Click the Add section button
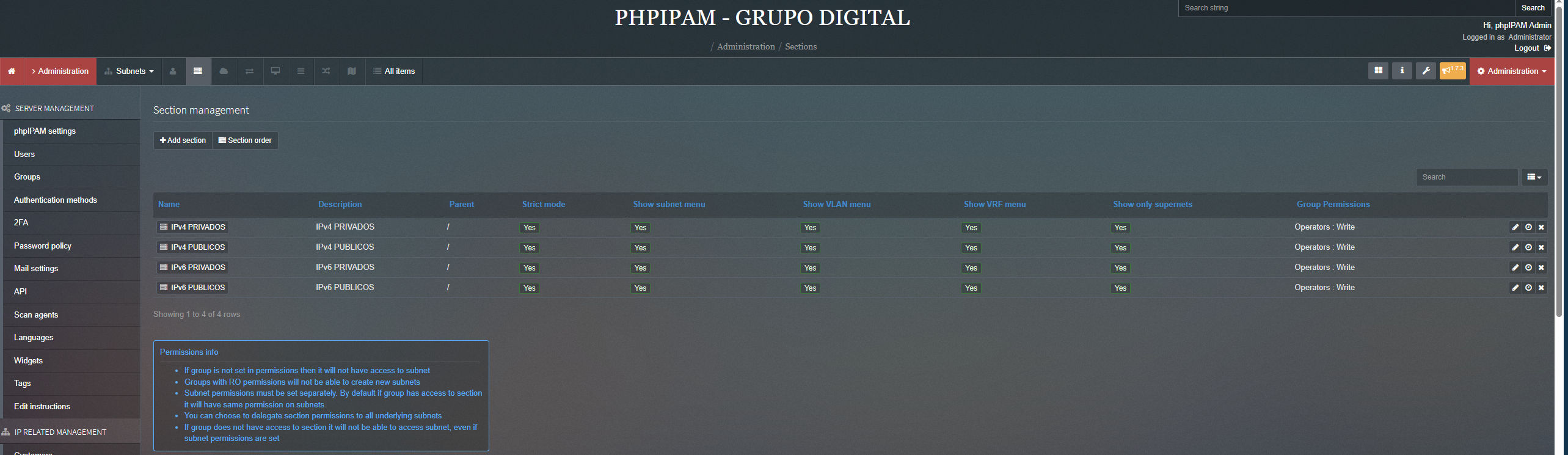 click(x=183, y=140)
